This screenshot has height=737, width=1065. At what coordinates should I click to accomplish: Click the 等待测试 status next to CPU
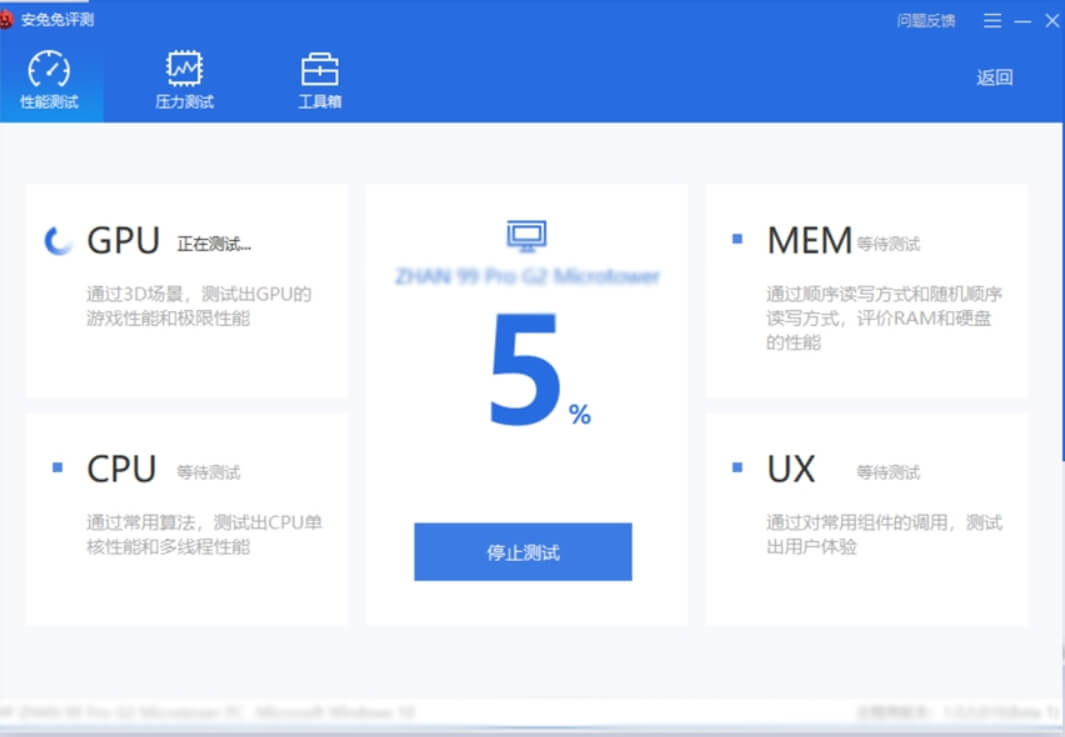coord(208,472)
